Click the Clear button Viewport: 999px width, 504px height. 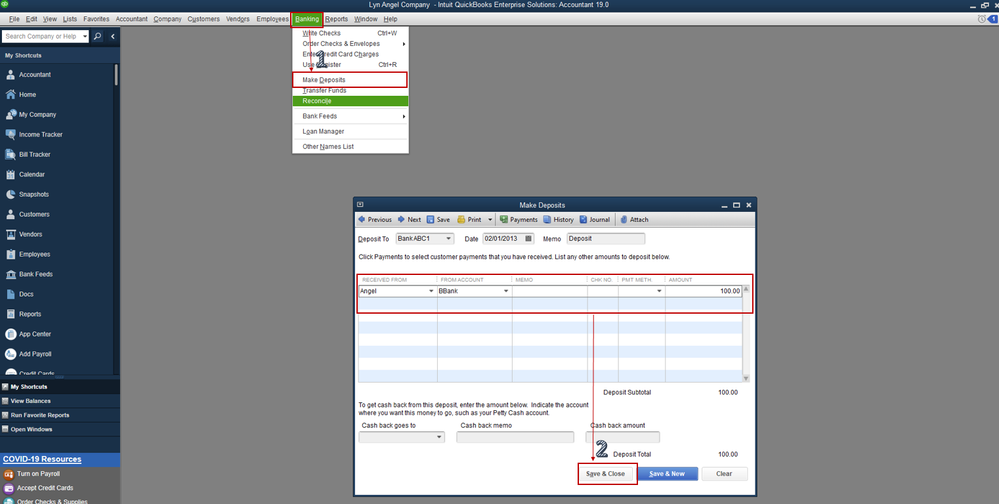724,474
